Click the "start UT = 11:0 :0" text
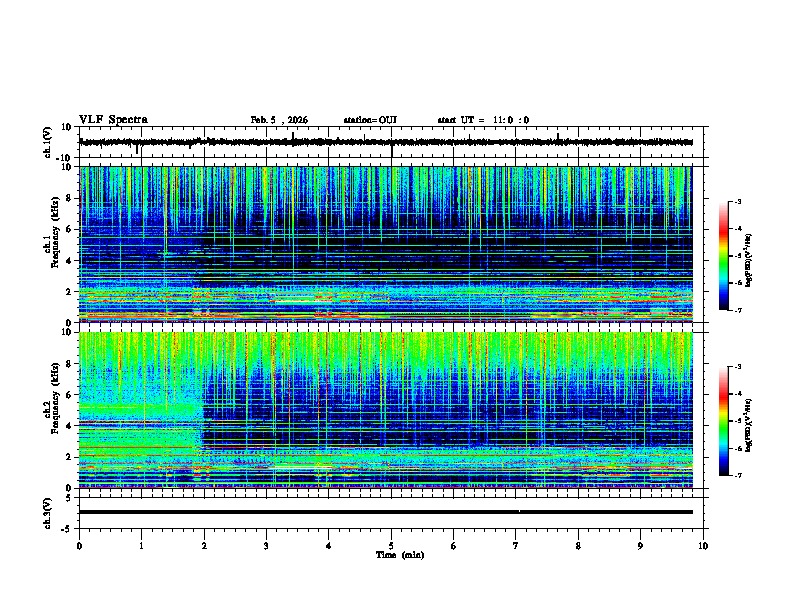The height and width of the screenshot is (612, 792). 483,120
